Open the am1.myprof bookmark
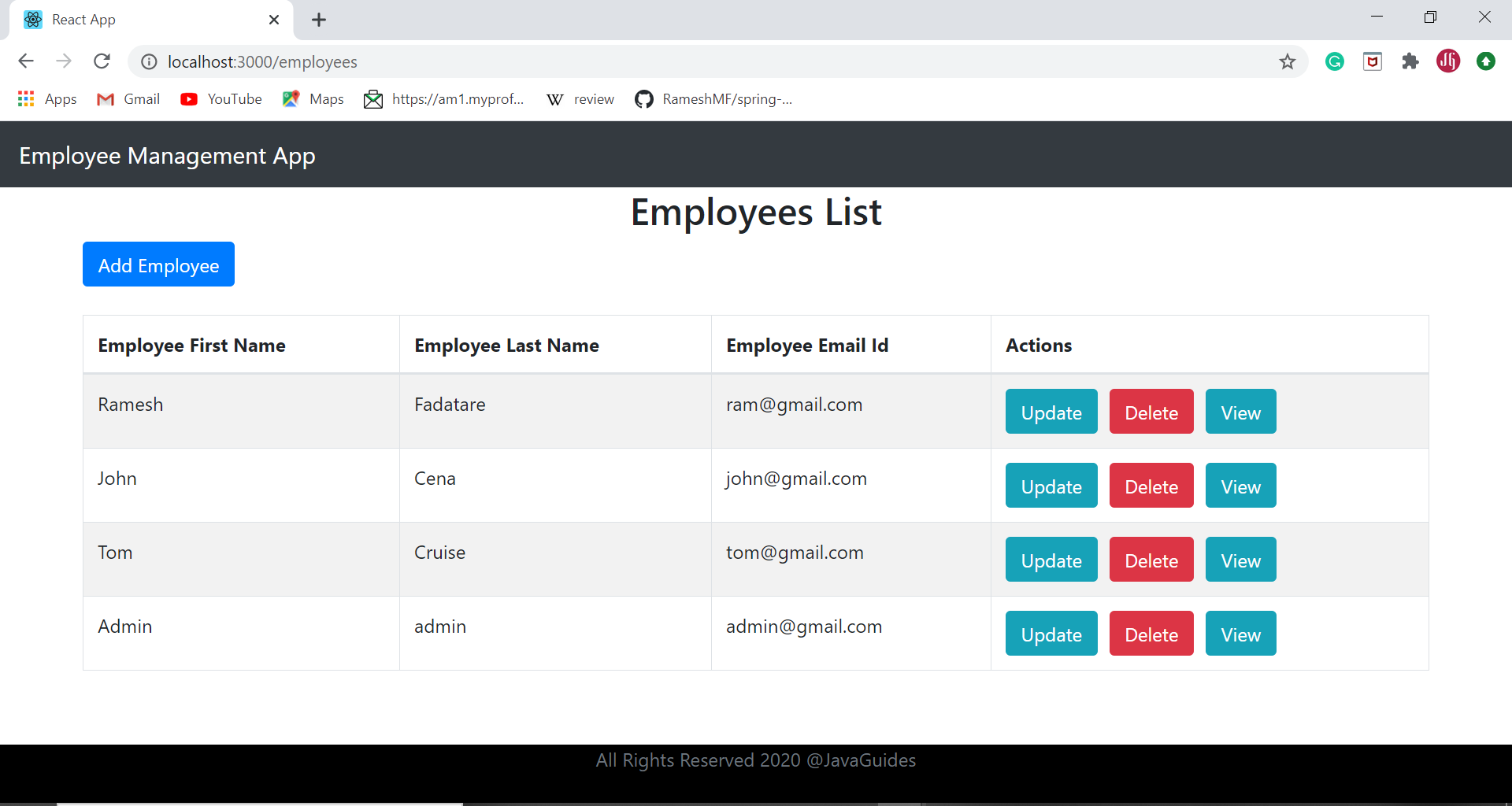Viewport: 1512px width, 806px height. [444, 99]
